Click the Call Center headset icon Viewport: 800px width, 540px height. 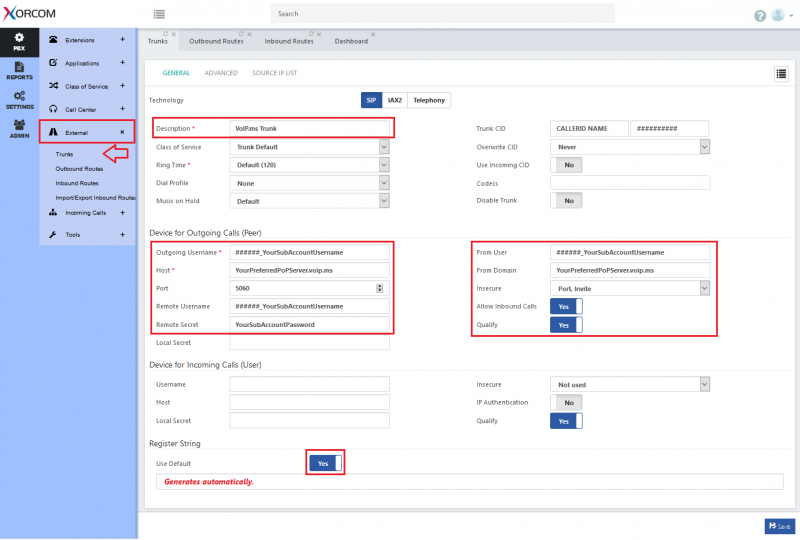(x=53, y=109)
